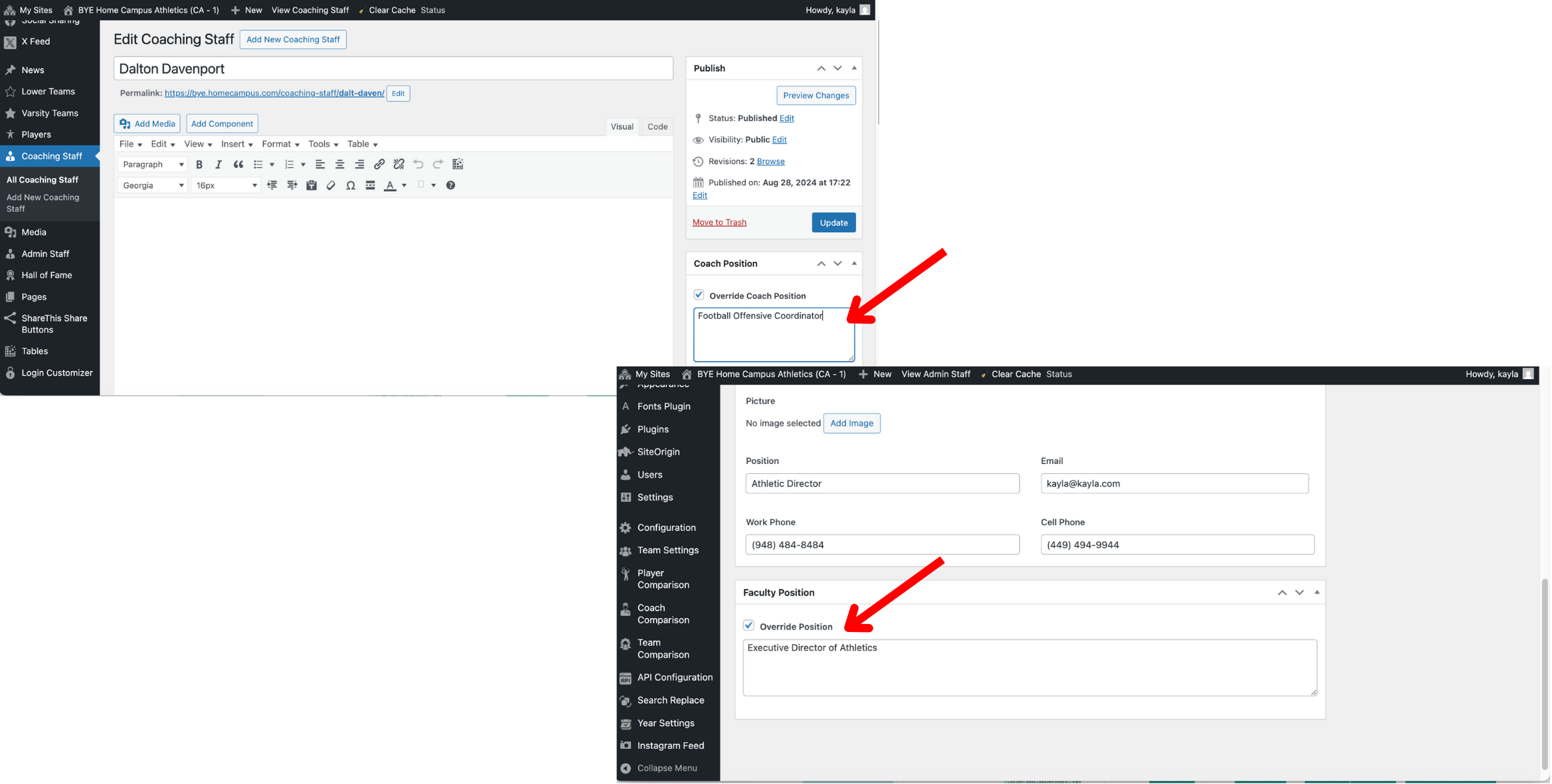Image resolution: width=1552 pixels, height=784 pixels.
Task: Uncheck Override Coach Position checkbox
Action: coord(699,295)
